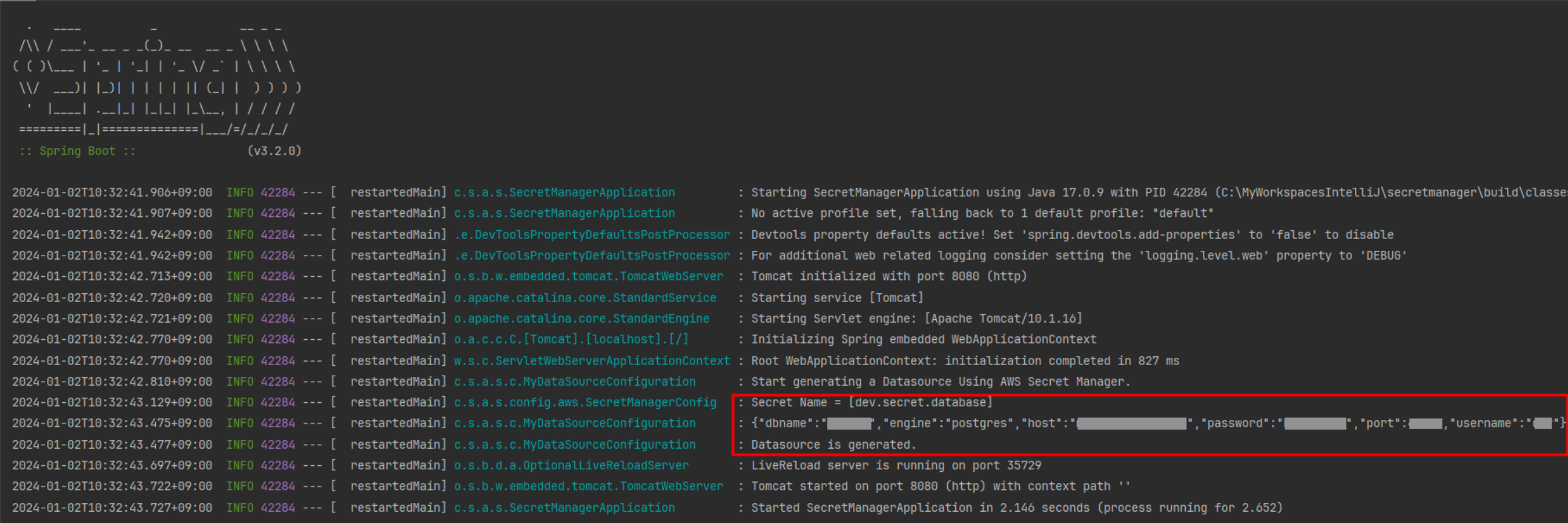Click "Starting service [Tomcat]" message

pos(837,298)
